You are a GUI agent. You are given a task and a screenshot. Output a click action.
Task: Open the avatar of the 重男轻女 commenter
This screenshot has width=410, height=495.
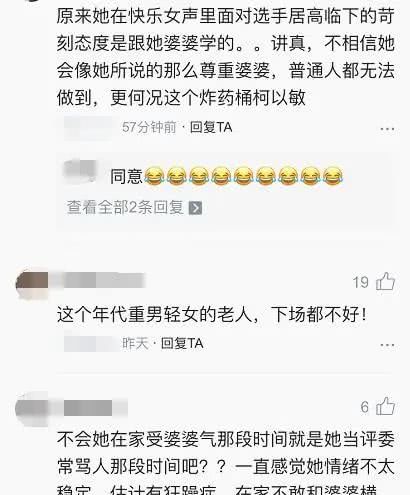[32, 284]
